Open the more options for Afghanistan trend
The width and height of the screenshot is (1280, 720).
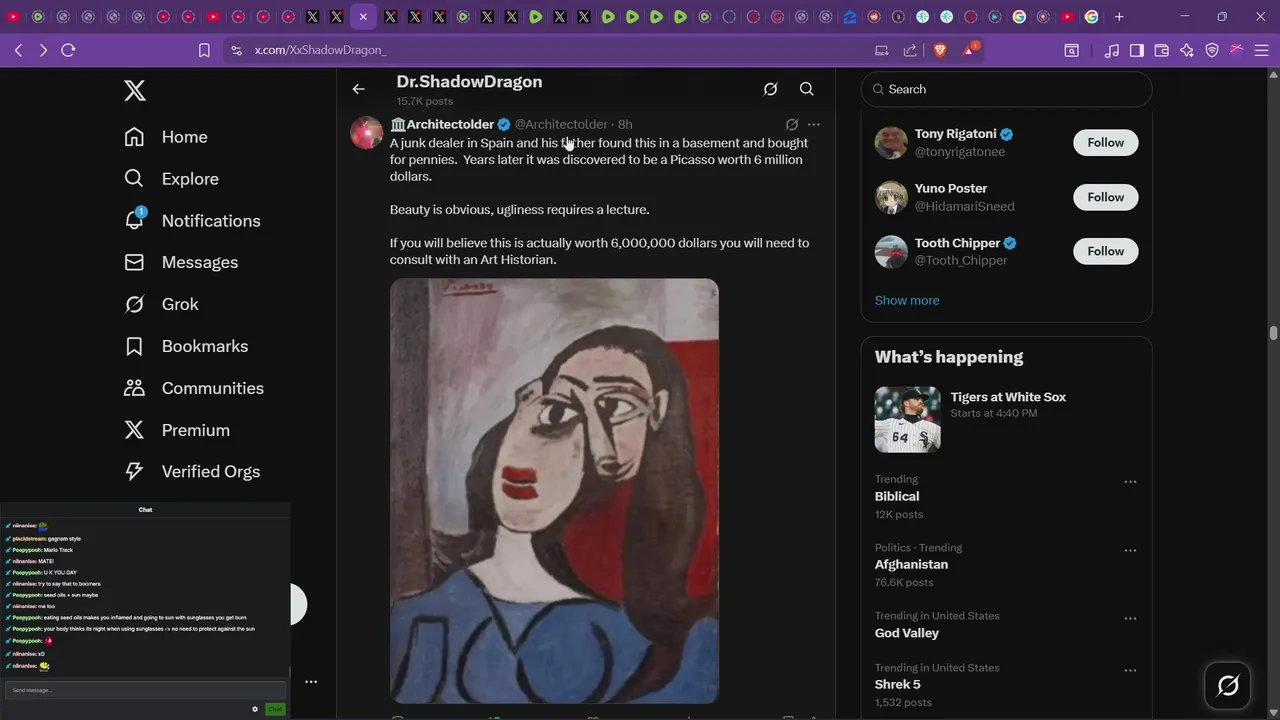click(x=1130, y=551)
